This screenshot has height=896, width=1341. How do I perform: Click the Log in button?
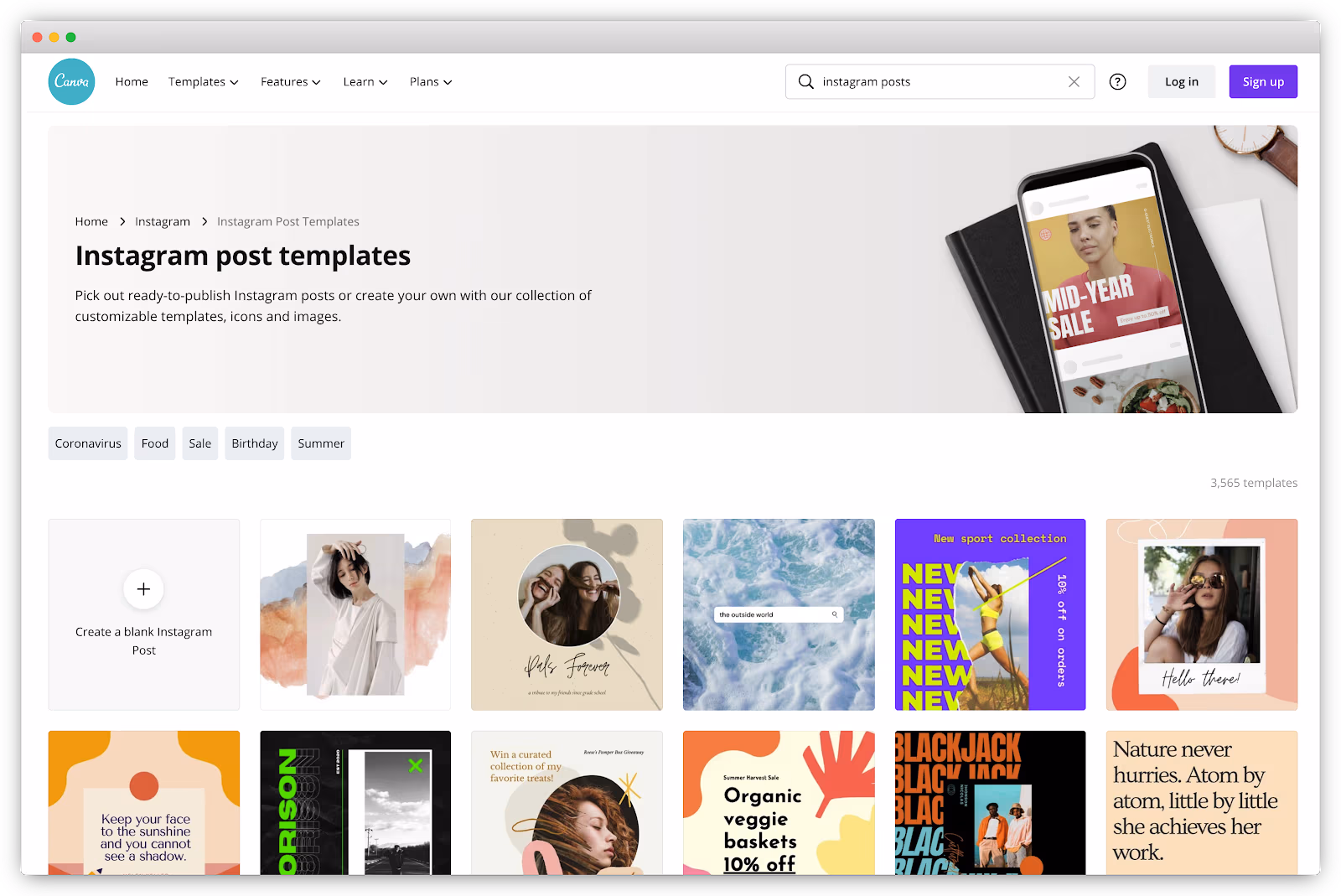coord(1182,81)
